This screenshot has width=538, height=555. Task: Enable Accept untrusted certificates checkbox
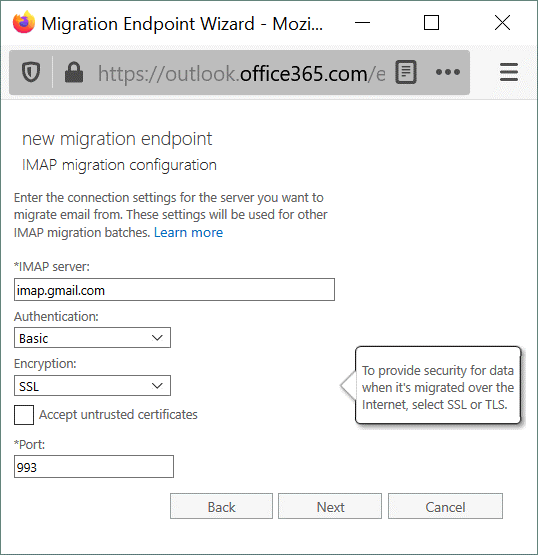(x=24, y=415)
